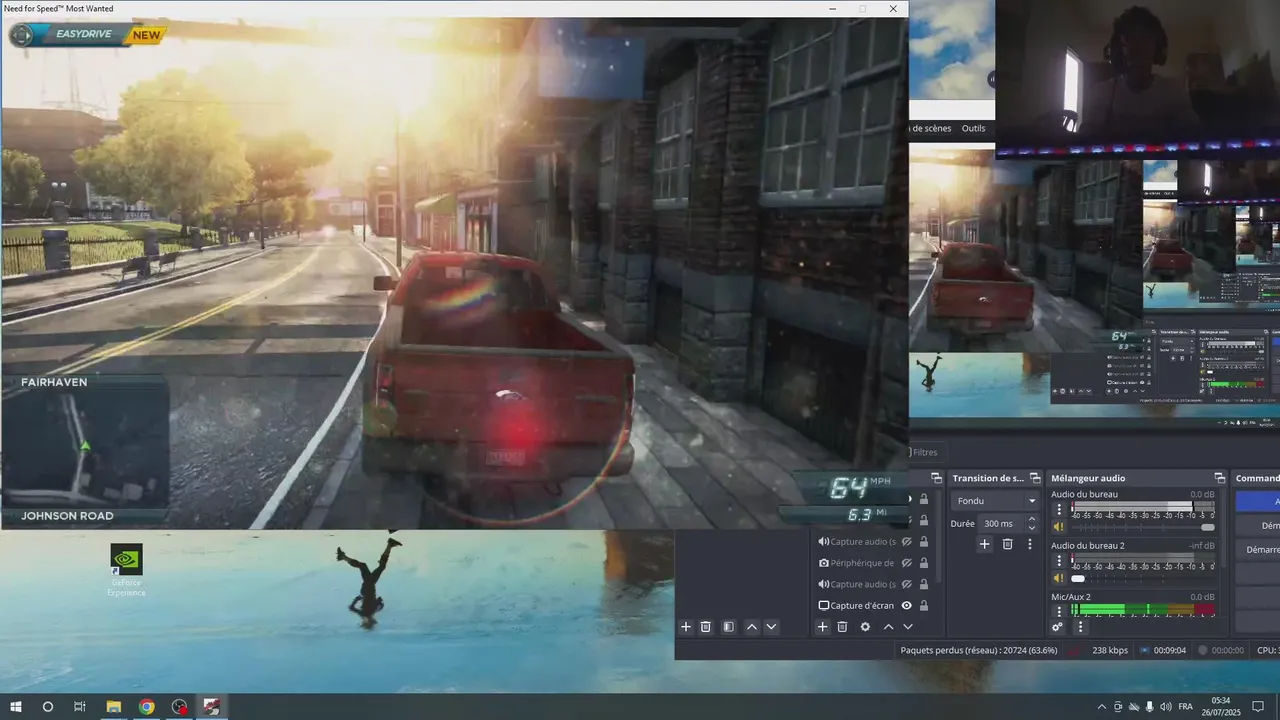
Task: Select the Capture d'écran source row
Action: click(x=874, y=605)
